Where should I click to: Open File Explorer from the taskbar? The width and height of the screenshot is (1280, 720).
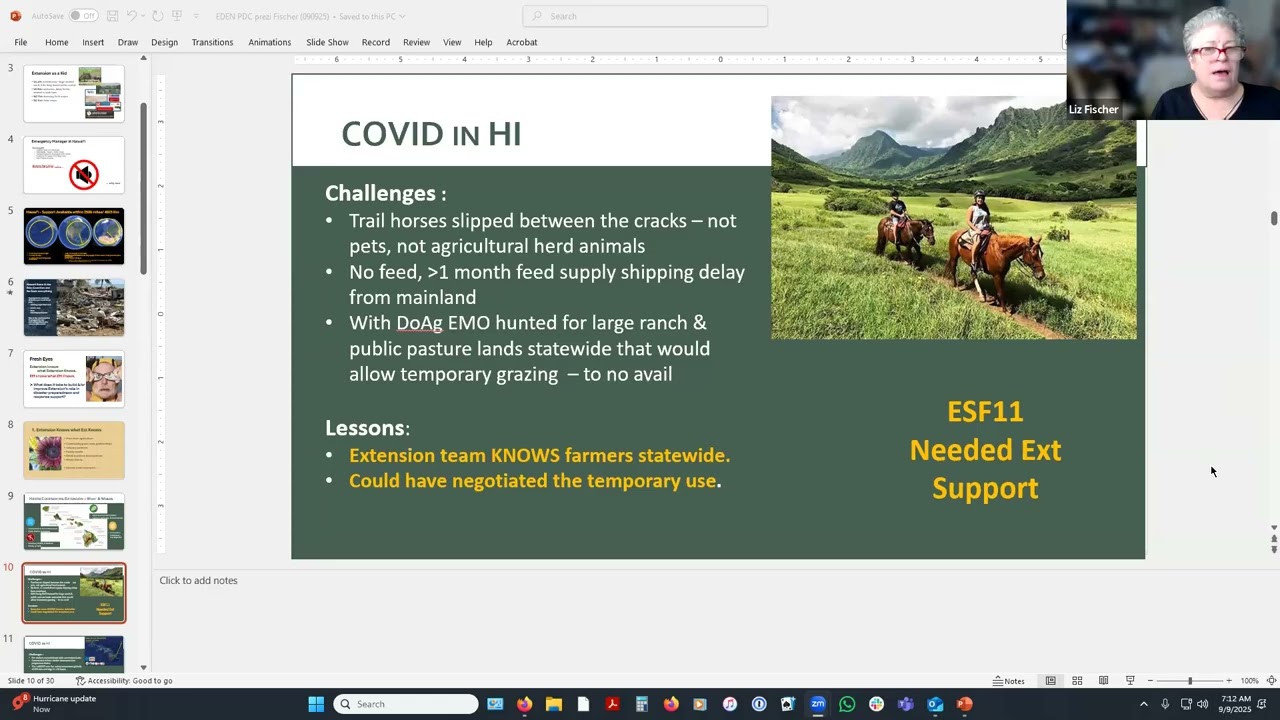click(x=553, y=704)
